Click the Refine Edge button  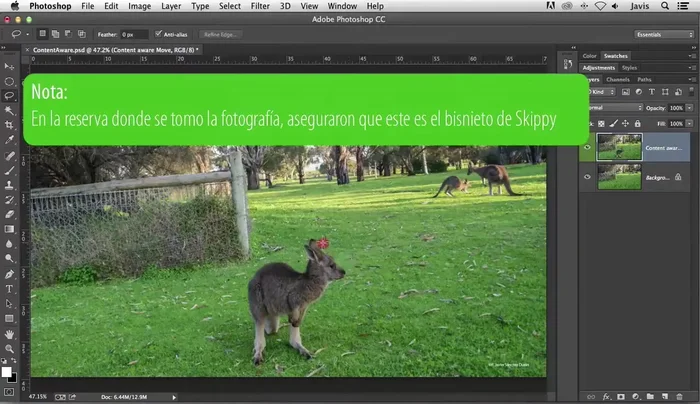pos(219,34)
